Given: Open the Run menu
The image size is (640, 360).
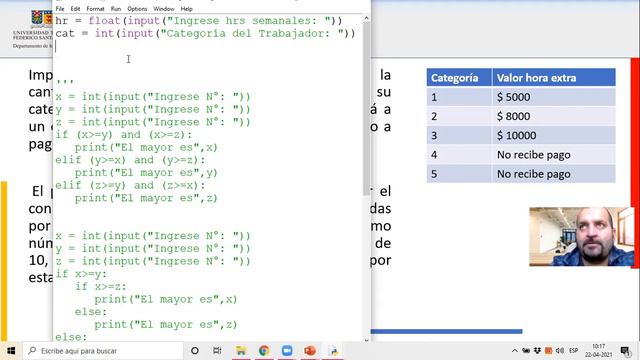Looking at the screenshot, I should tap(116, 9).
